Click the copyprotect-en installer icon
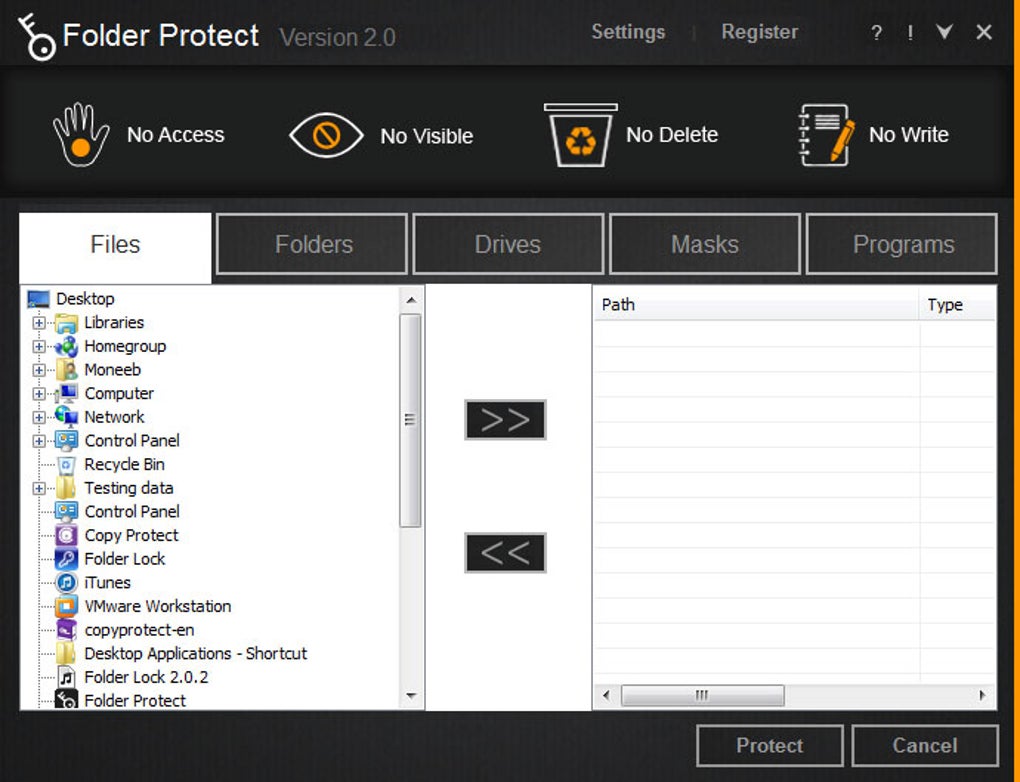The image size is (1020, 782). (66, 630)
